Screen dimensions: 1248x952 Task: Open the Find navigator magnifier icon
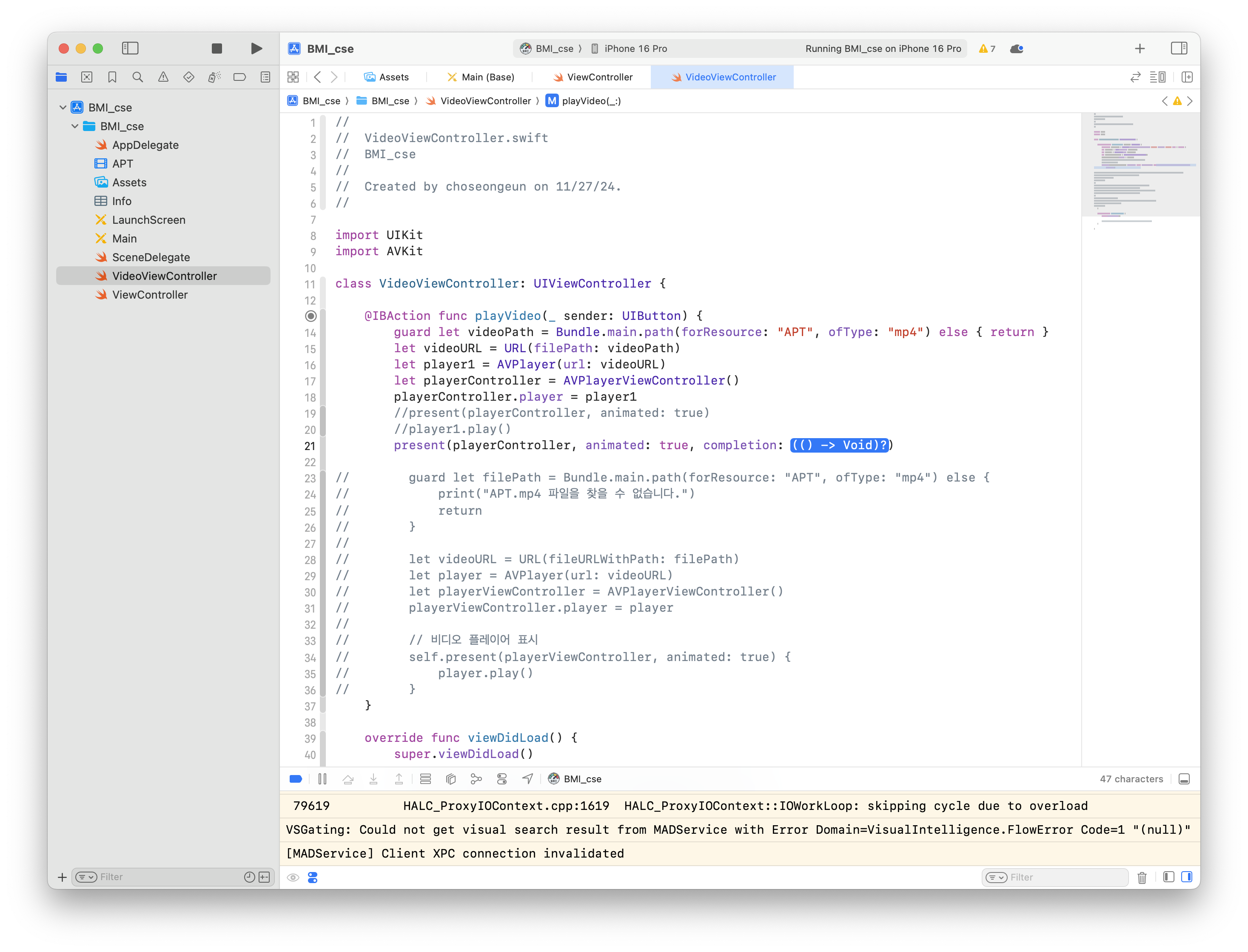click(138, 77)
